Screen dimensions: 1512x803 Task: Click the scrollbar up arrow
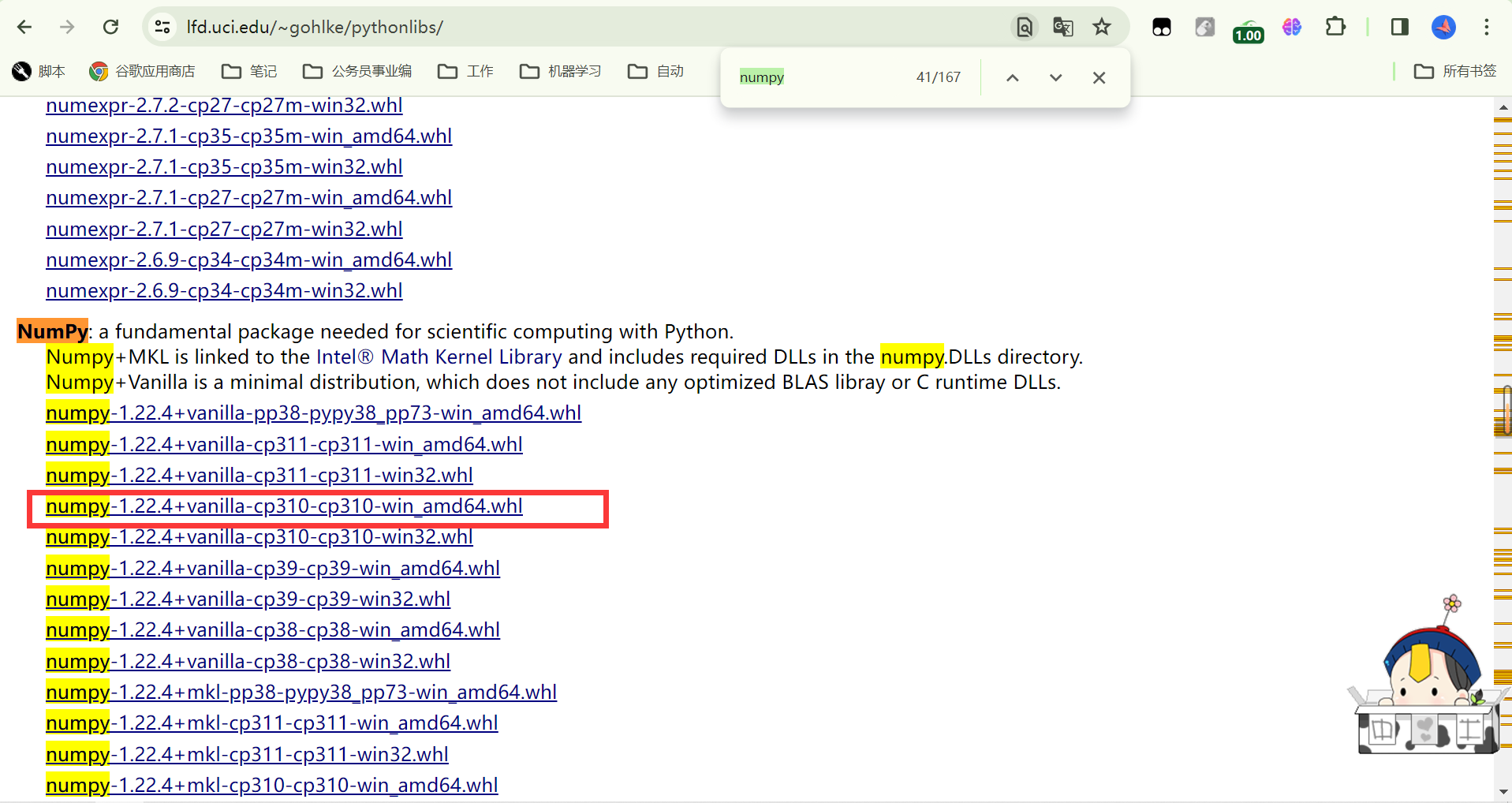(x=1503, y=106)
